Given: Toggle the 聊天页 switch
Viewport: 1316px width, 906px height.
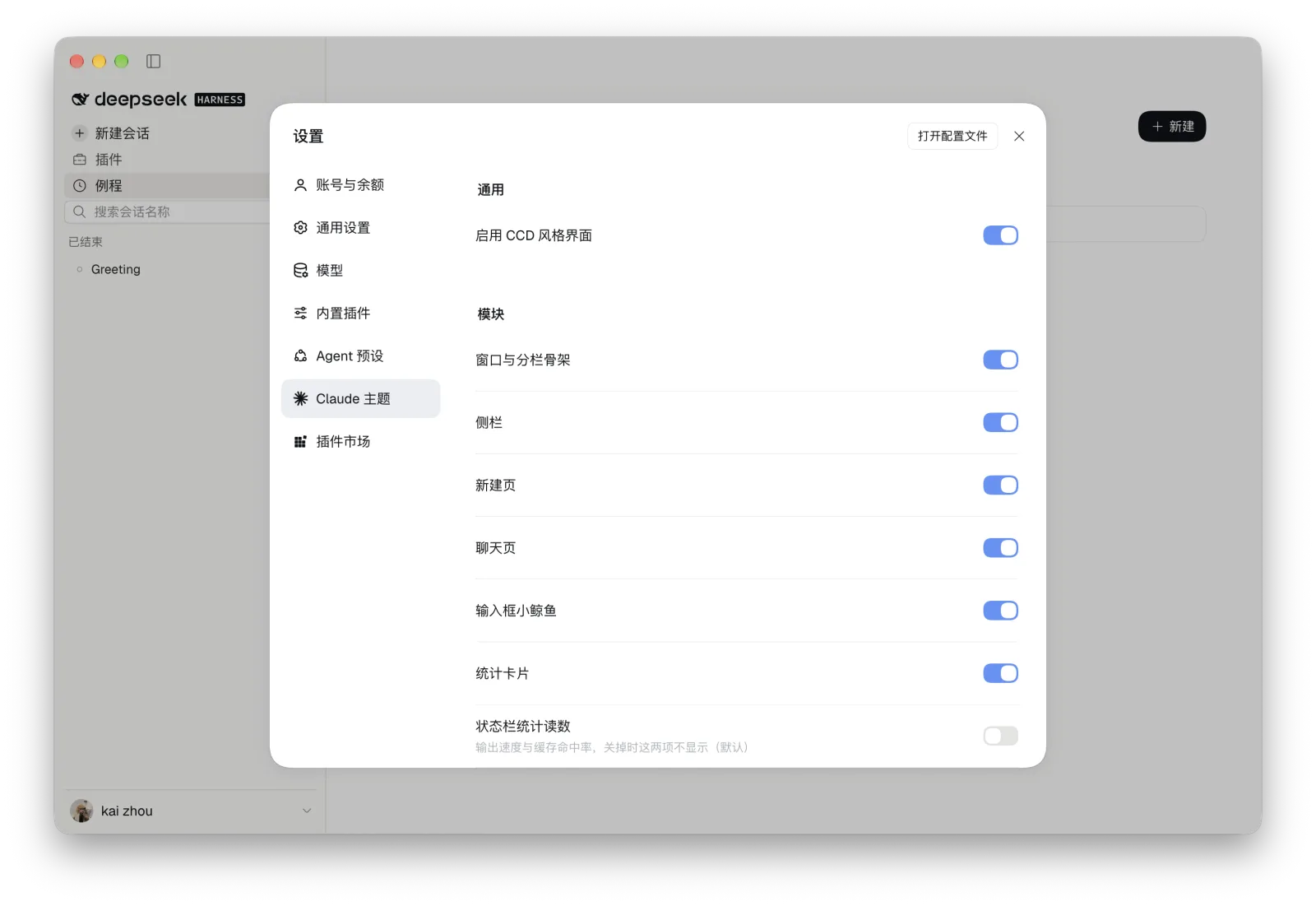Looking at the screenshot, I should [x=1000, y=547].
